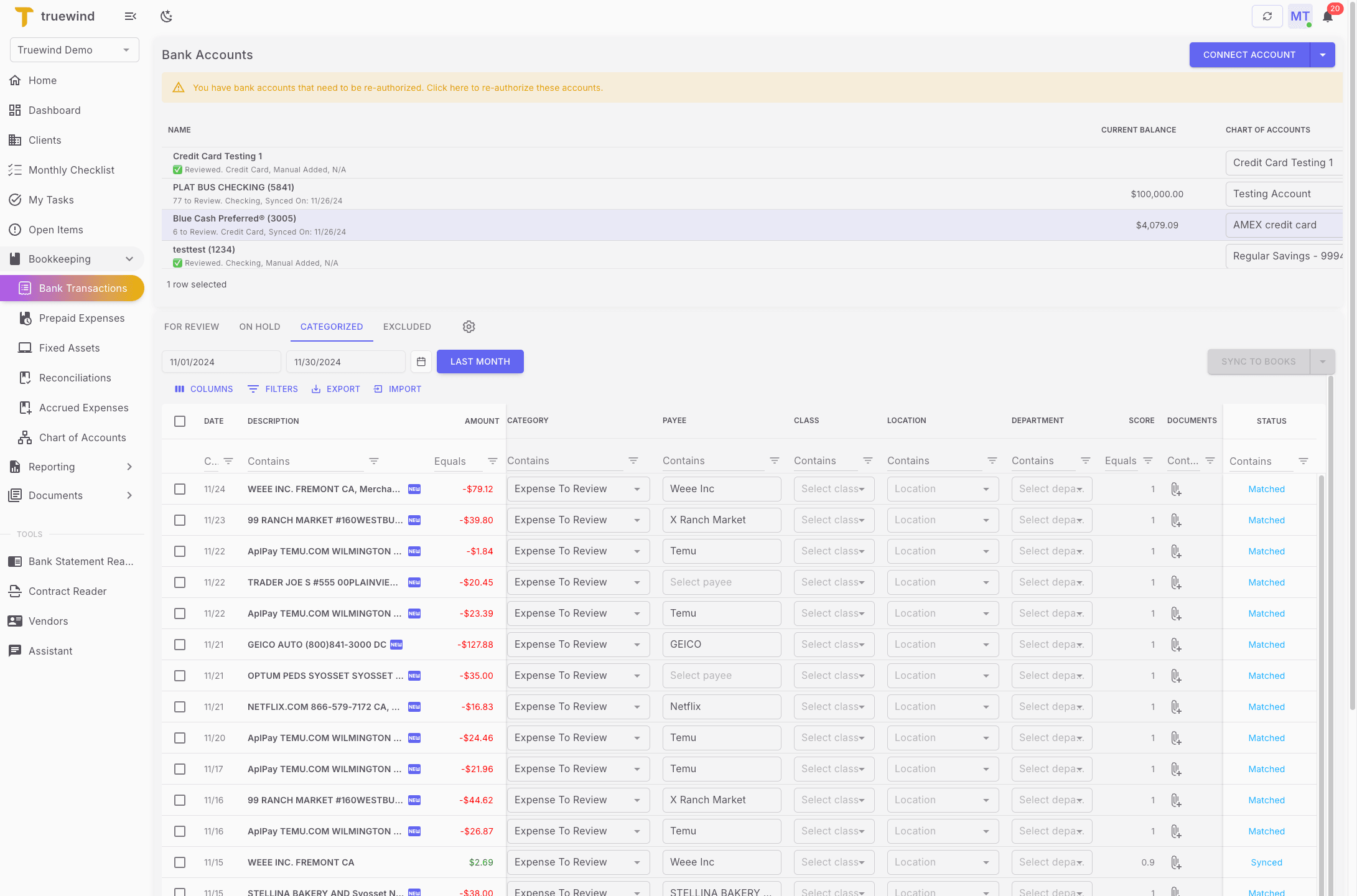Check the 11/24 WEEE INC transaction checkbox
This screenshot has width=1357, height=896.
click(180, 489)
